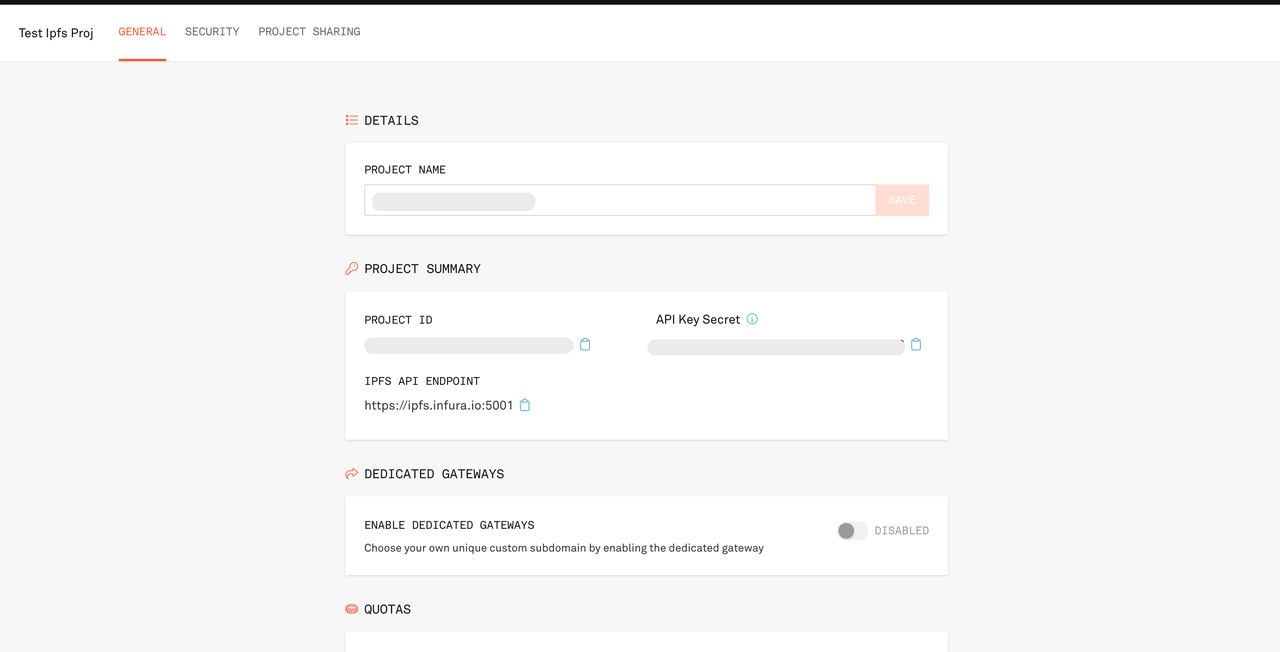Switch to the Security tab
Image resolution: width=1280 pixels, height=652 pixels.
tap(212, 32)
